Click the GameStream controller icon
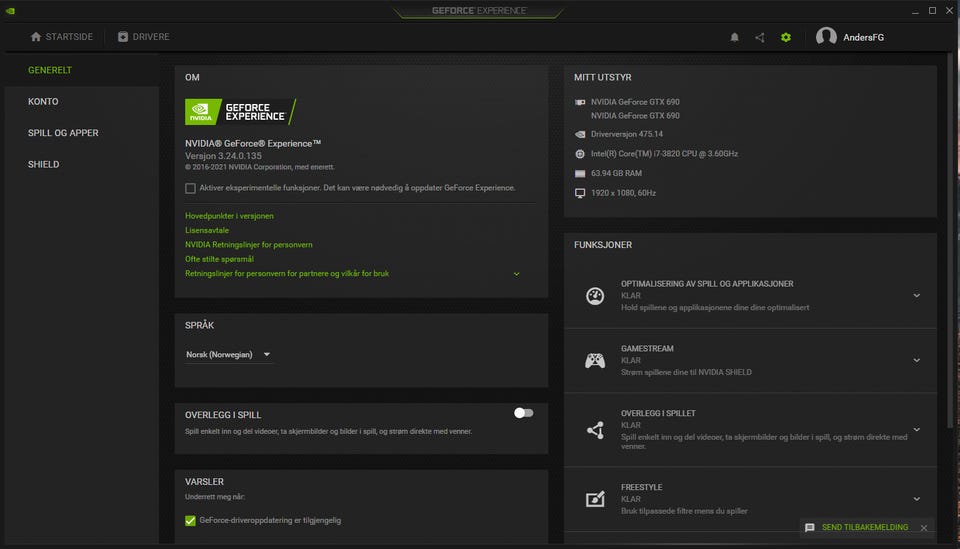 coord(595,360)
